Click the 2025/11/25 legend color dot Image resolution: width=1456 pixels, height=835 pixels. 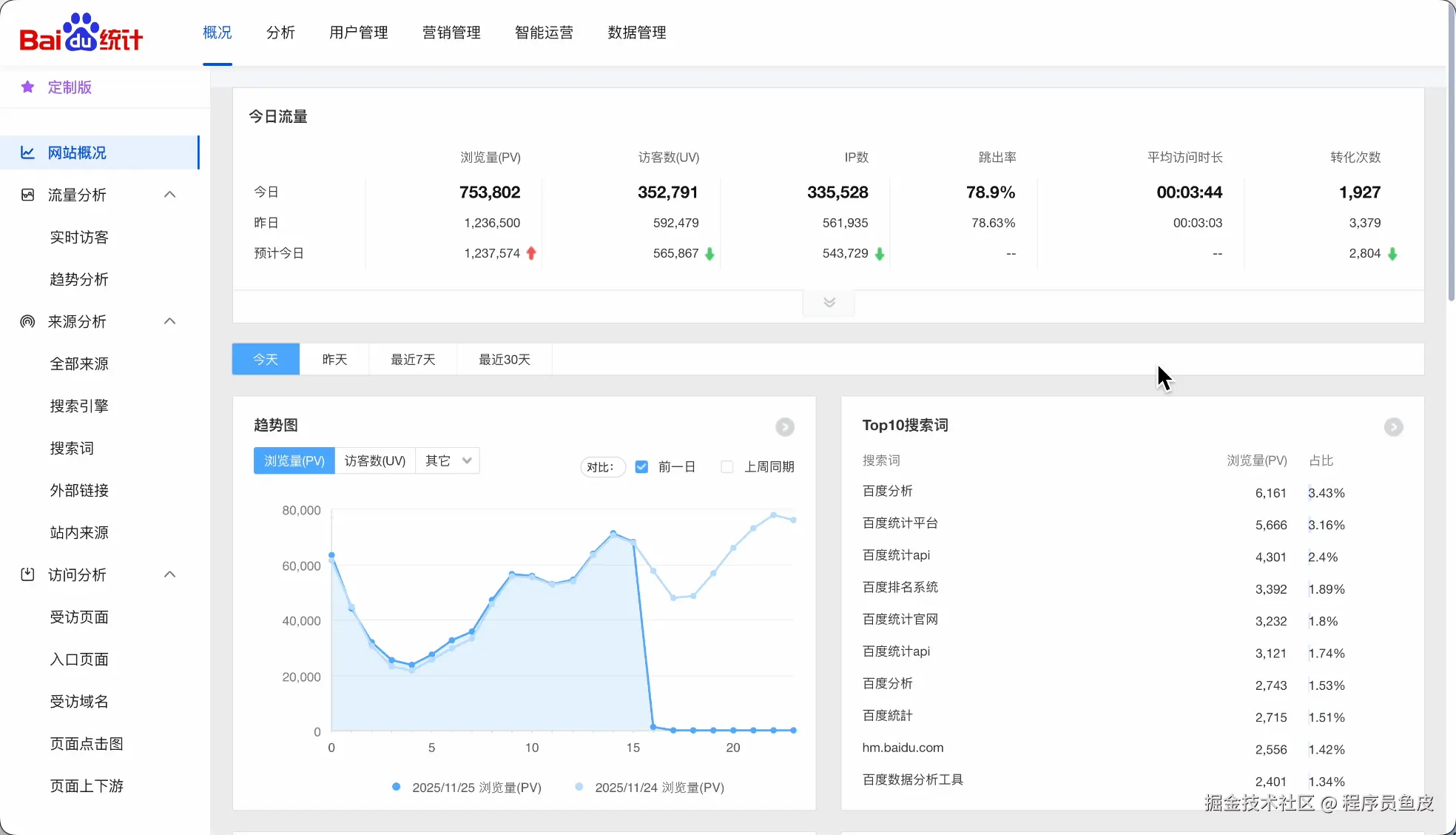(x=397, y=787)
